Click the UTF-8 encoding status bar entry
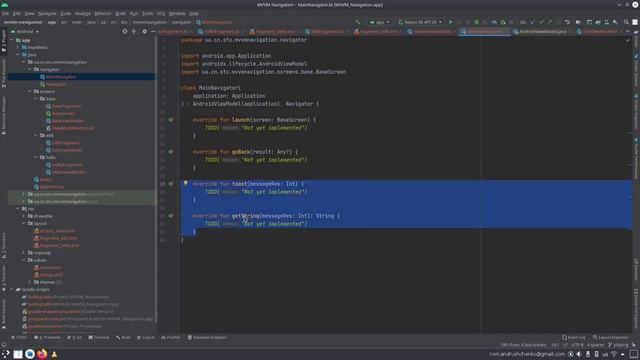Screen dimensions: 640x360 pos(578,345)
